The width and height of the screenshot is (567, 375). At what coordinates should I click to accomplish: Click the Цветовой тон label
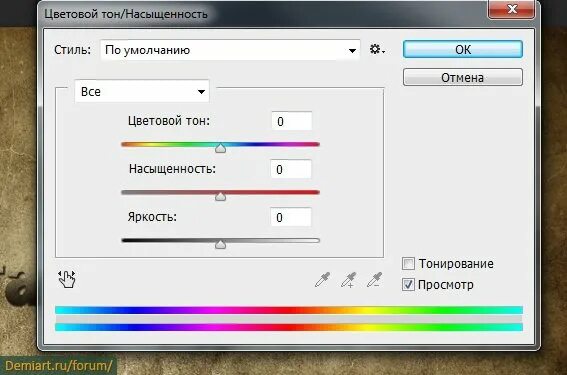coord(169,121)
